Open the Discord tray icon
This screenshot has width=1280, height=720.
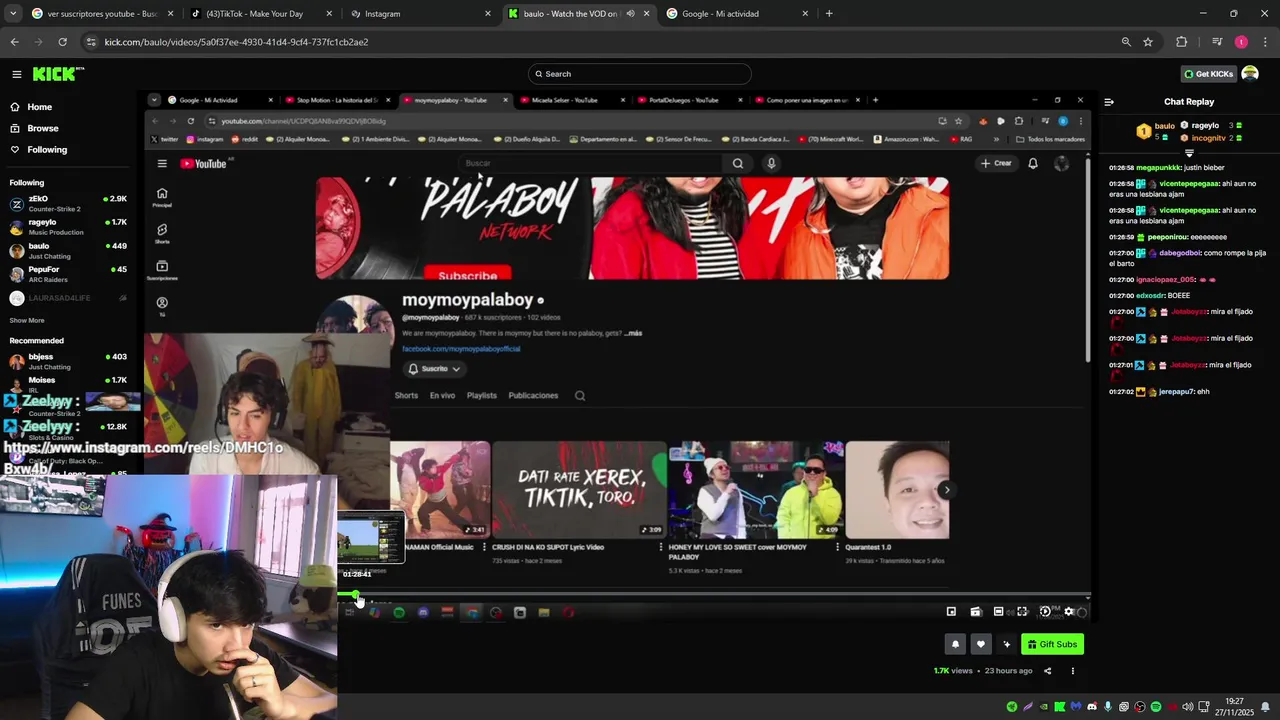coord(1092,707)
